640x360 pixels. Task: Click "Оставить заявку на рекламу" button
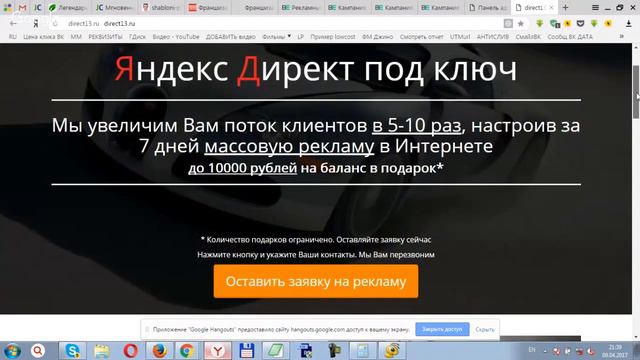316,281
